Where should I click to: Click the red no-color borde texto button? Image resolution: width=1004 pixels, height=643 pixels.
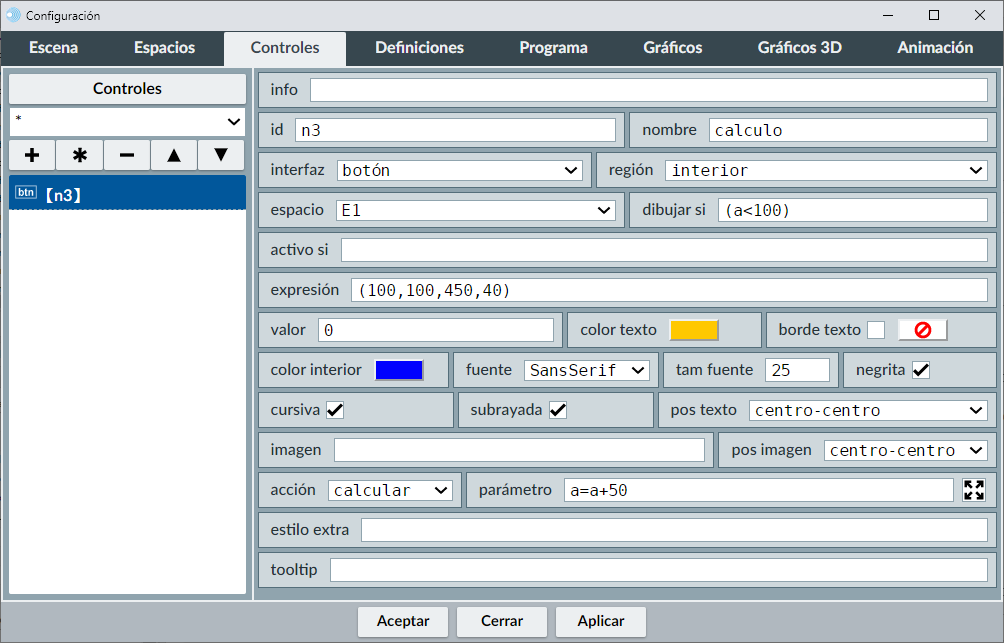[922, 330]
